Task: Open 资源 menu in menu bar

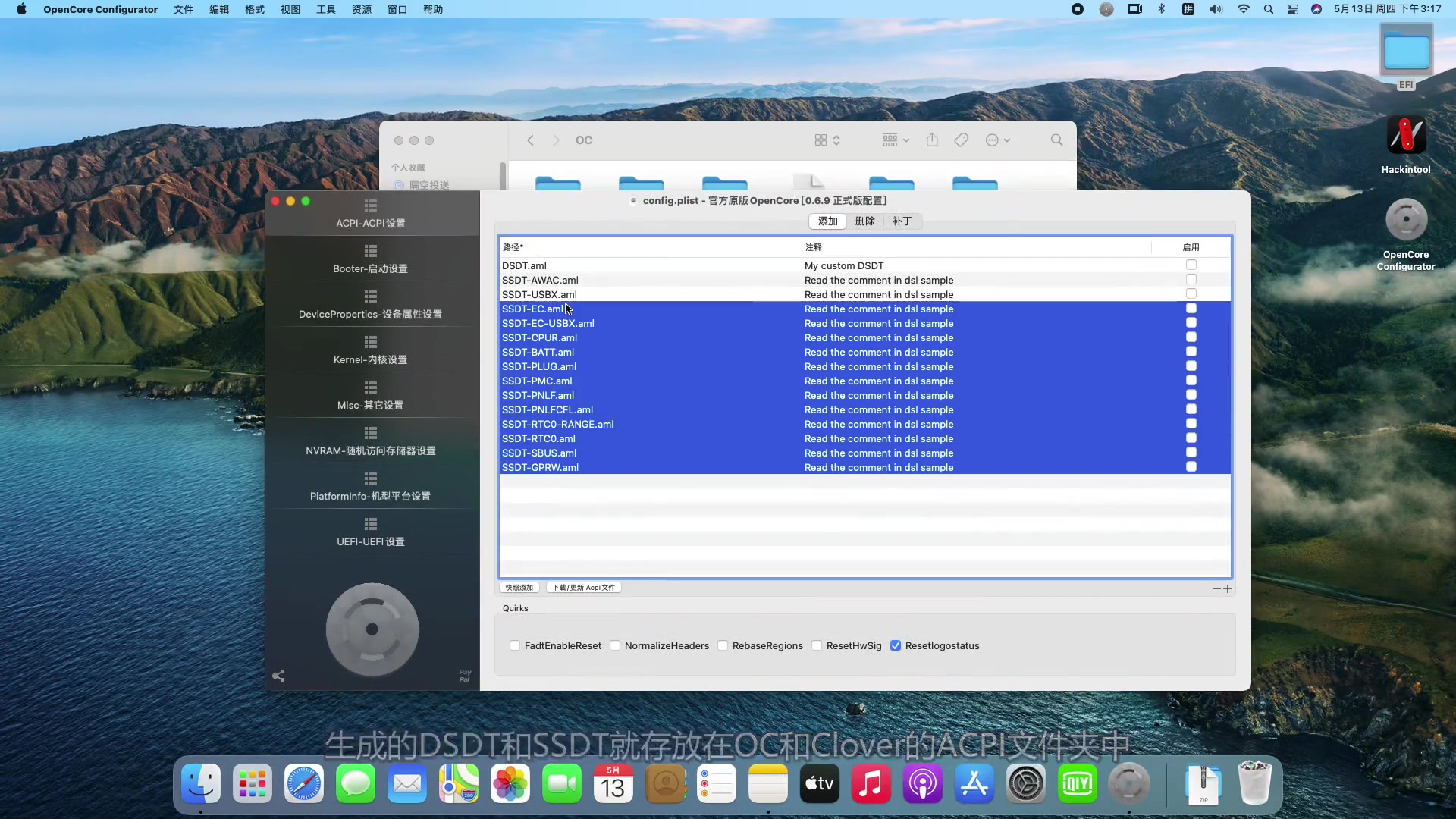Action: 362,9
